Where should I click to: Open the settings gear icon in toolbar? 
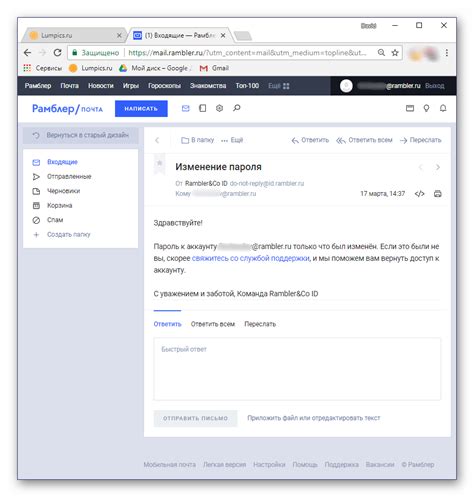[x=219, y=108]
